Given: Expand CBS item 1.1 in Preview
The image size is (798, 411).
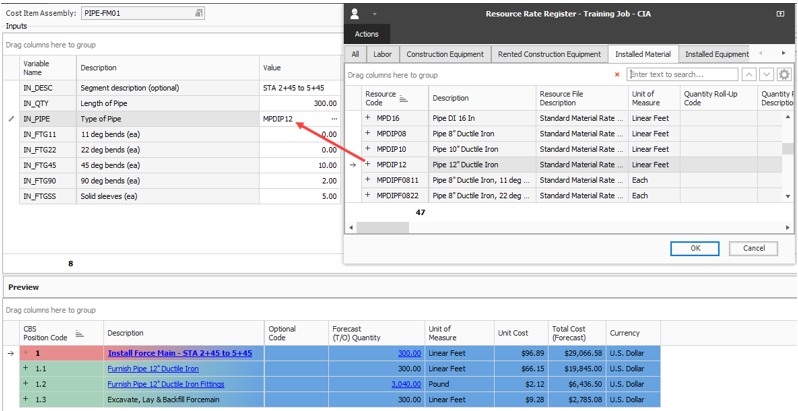Looking at the screenshot, I should coord(26,368).
